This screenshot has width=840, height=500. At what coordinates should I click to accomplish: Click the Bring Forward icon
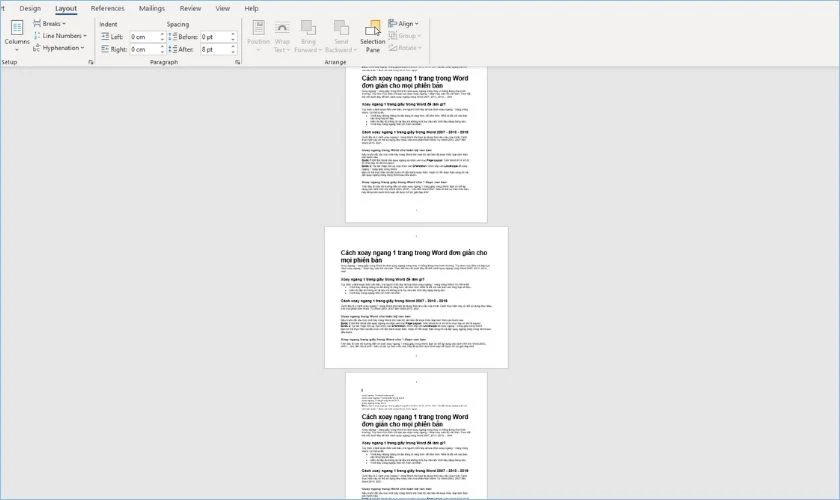pyautogui.click(x=308, y=28)
